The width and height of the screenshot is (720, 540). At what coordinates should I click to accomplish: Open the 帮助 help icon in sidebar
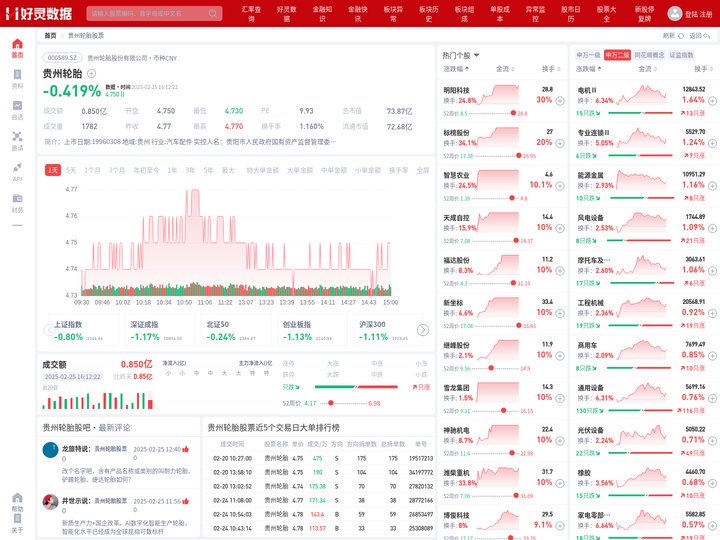coord(17,498)
